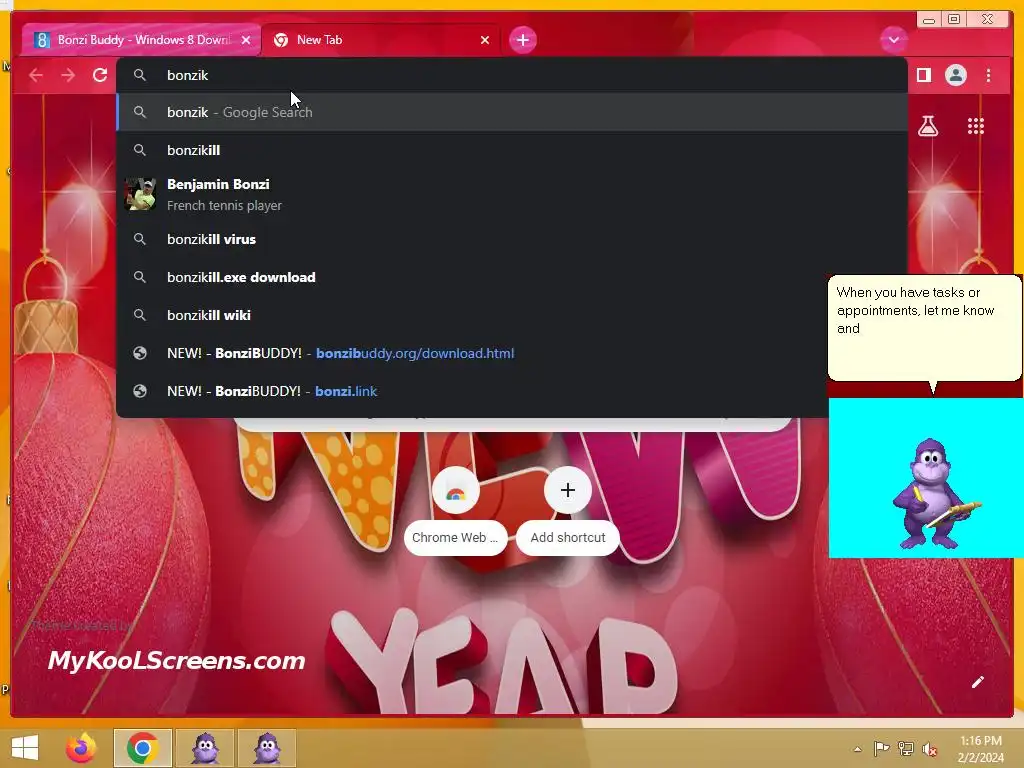This screenshot has height=768, width=1024.
Task: Open the Google apps grid
Action: pos(976,126)
